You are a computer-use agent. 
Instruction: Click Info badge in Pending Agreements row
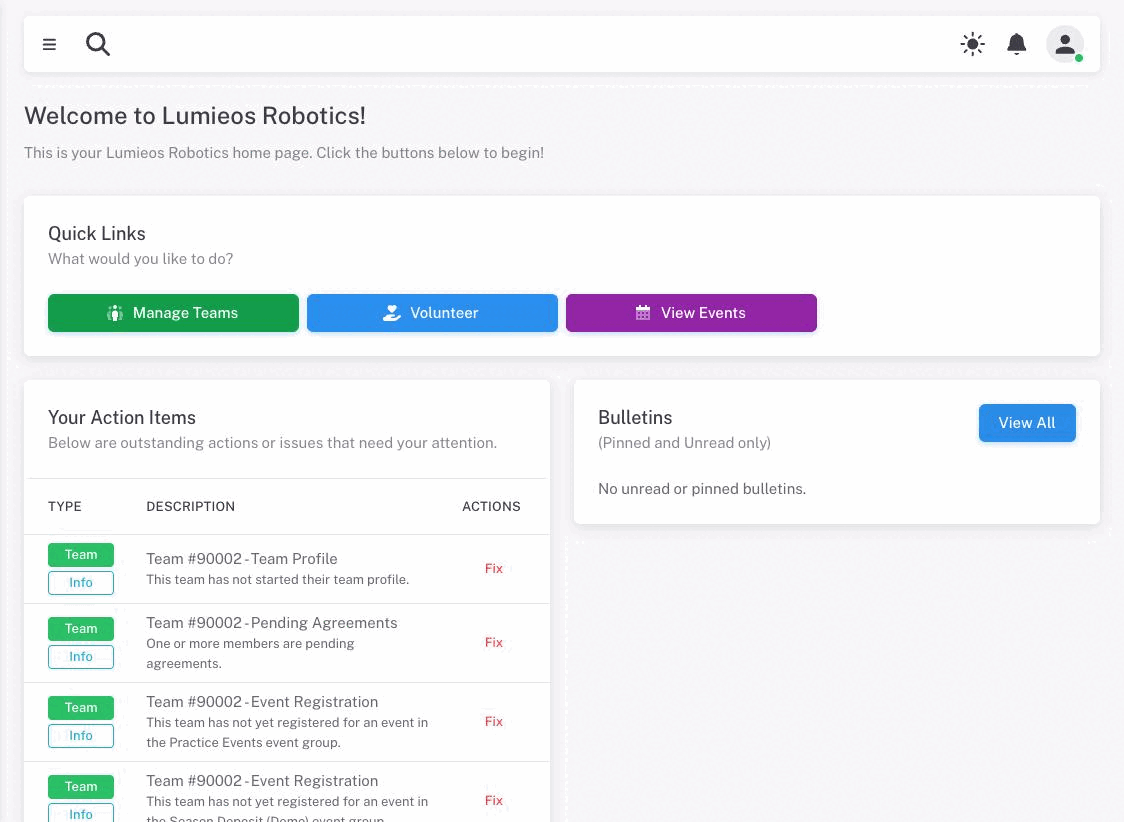81,656
